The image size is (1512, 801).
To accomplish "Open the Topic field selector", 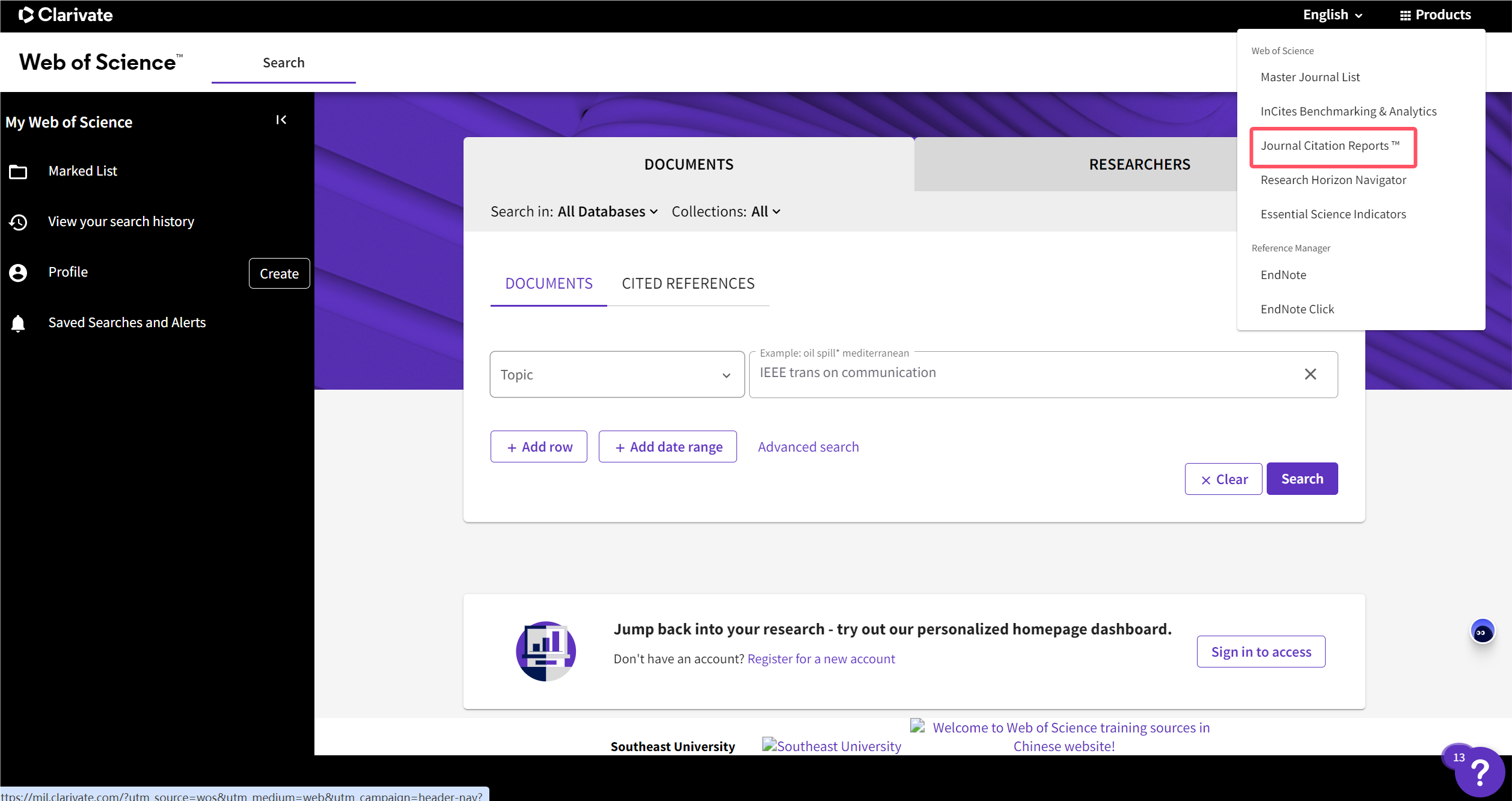I will point(617,374).
